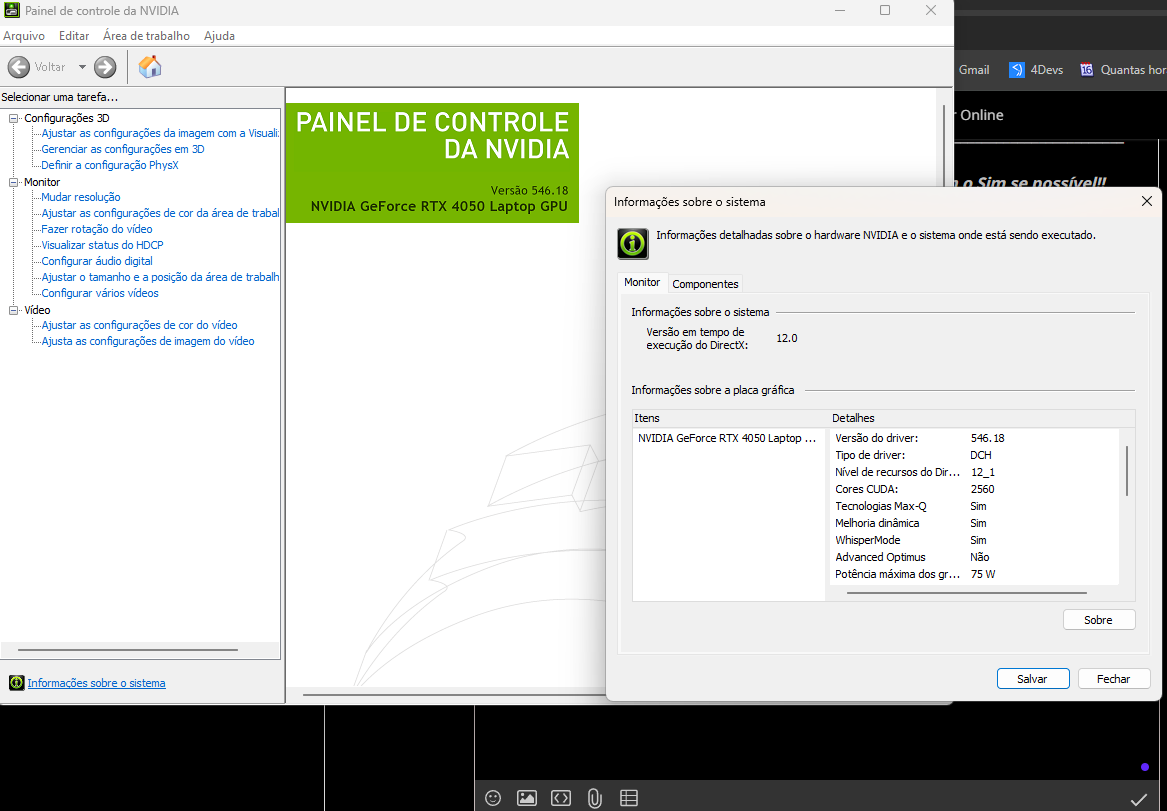Select Definir a configuração PhysX

[x=110, y=165]
